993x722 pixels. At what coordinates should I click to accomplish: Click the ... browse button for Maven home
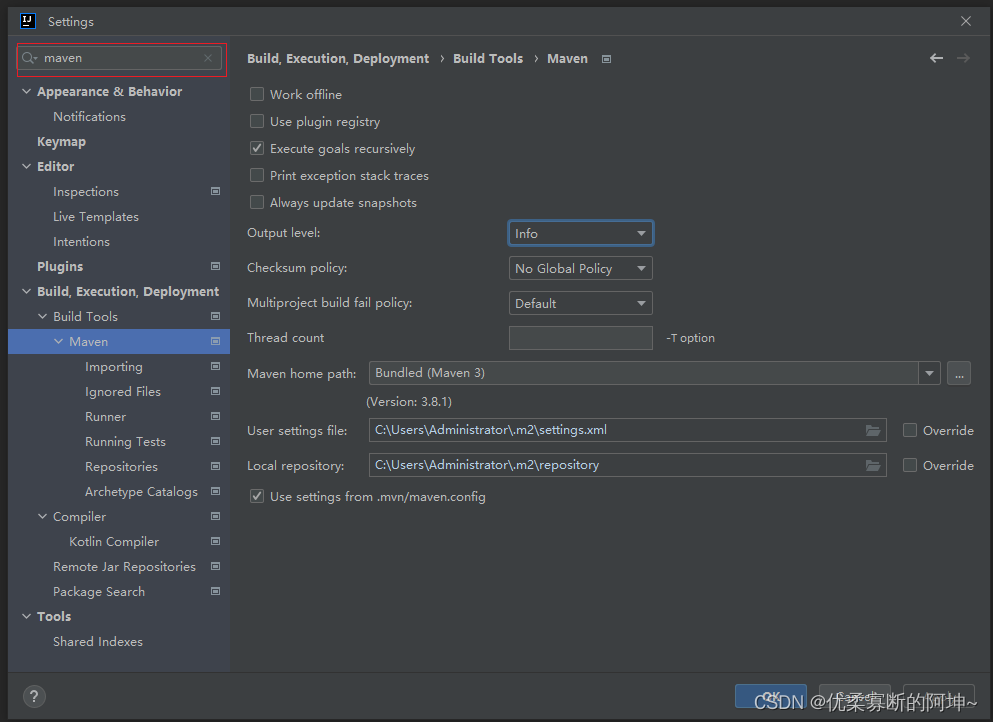coord(959,374)
